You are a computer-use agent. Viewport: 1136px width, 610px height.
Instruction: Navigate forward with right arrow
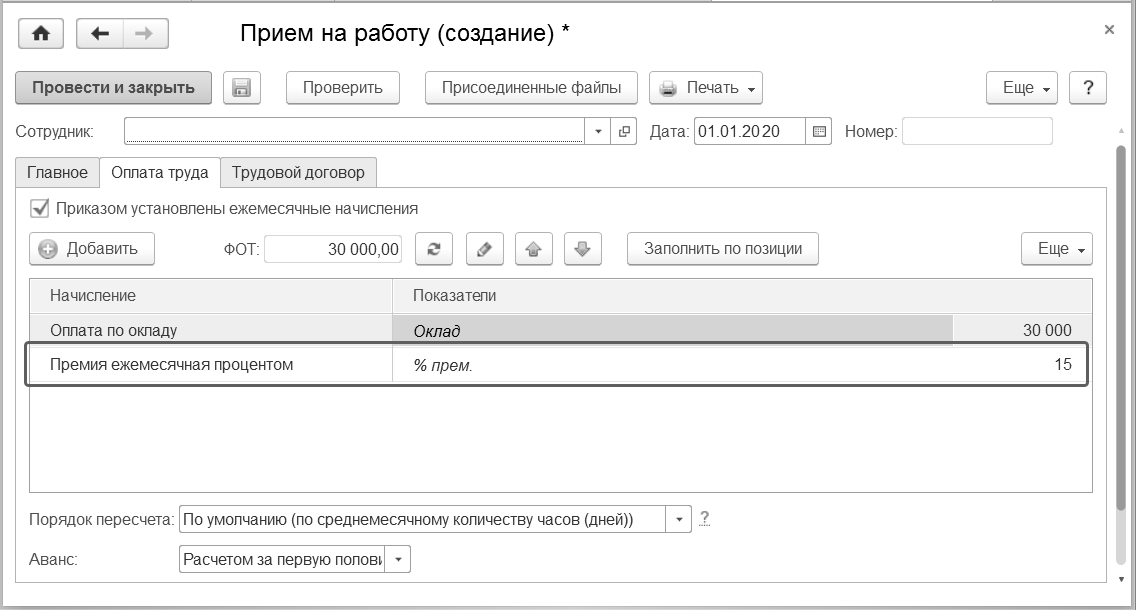[x=145, y=33]
